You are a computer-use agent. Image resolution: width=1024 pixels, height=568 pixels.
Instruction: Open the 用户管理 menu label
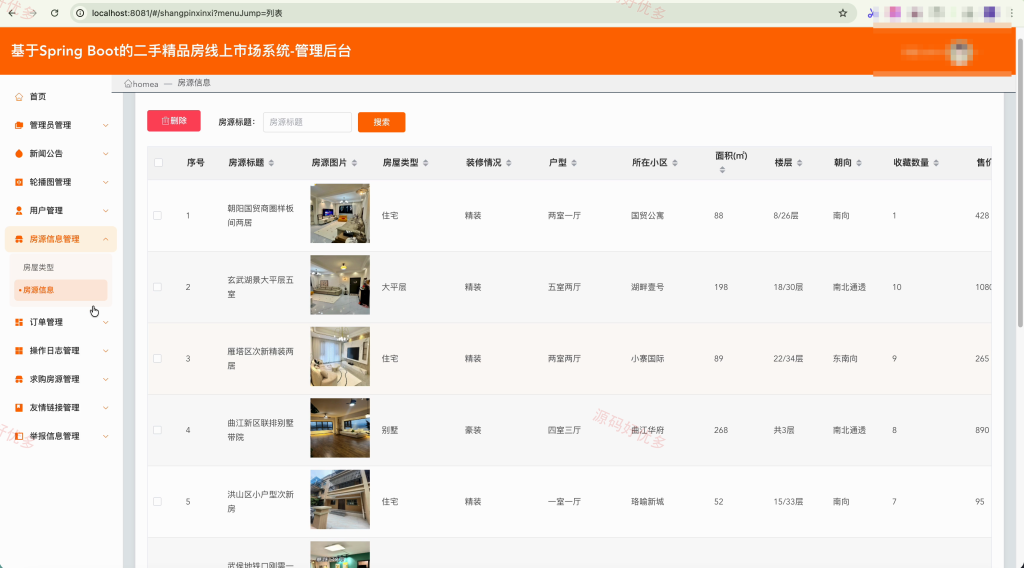(x=46, y=210)
